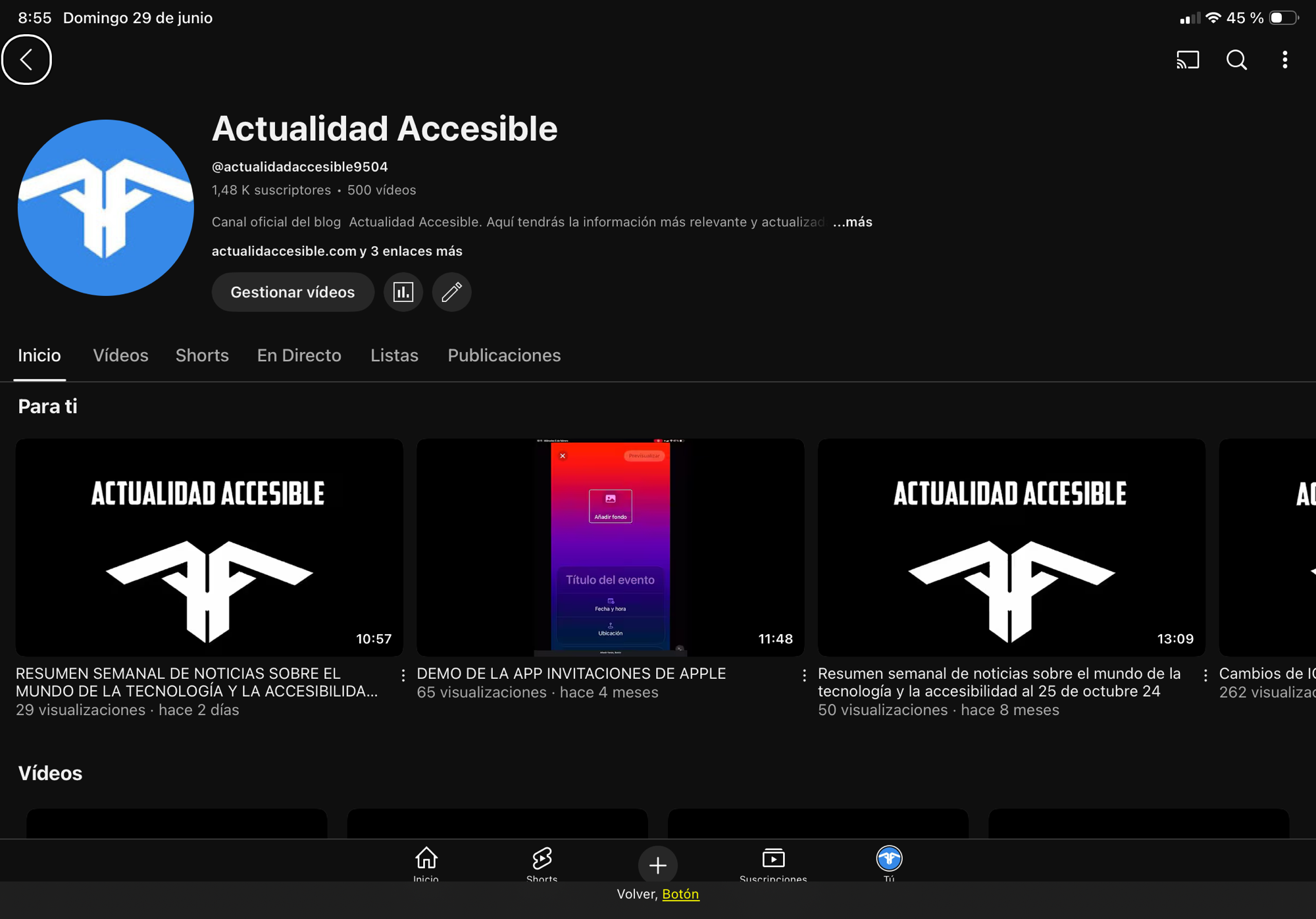Viewport: 1316px width, 919px height.
Task: Tap the back arrow button
Action: click(26, 60)
